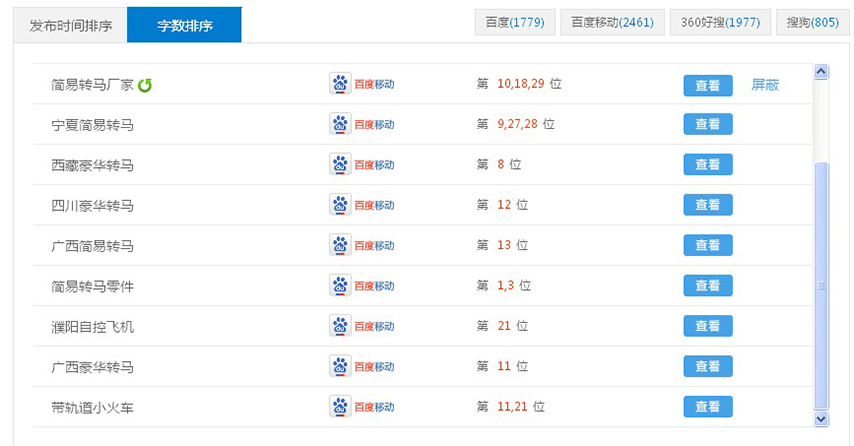
Task: Click the Baidu paw icon in 简易转马零件 row
Action: pos(340,285)
